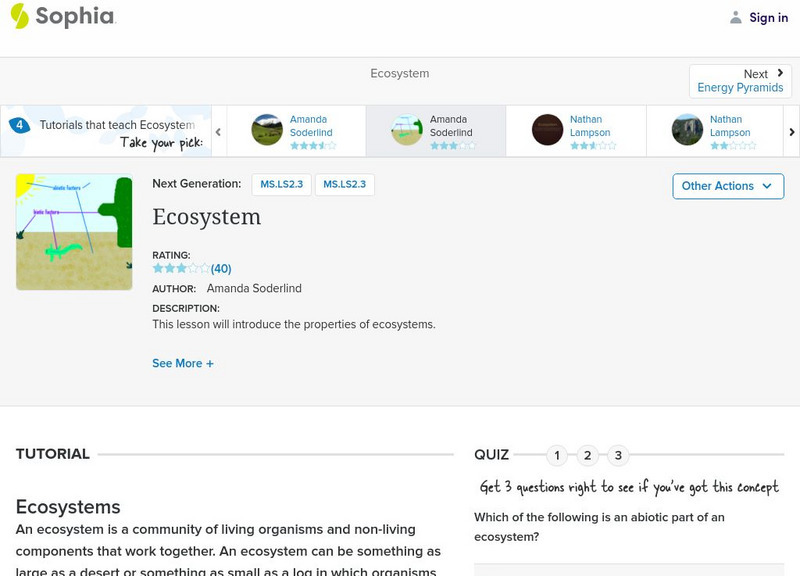Open the Other Actions dropdown
Screen dimensions: 800x576
coord(727,186)
